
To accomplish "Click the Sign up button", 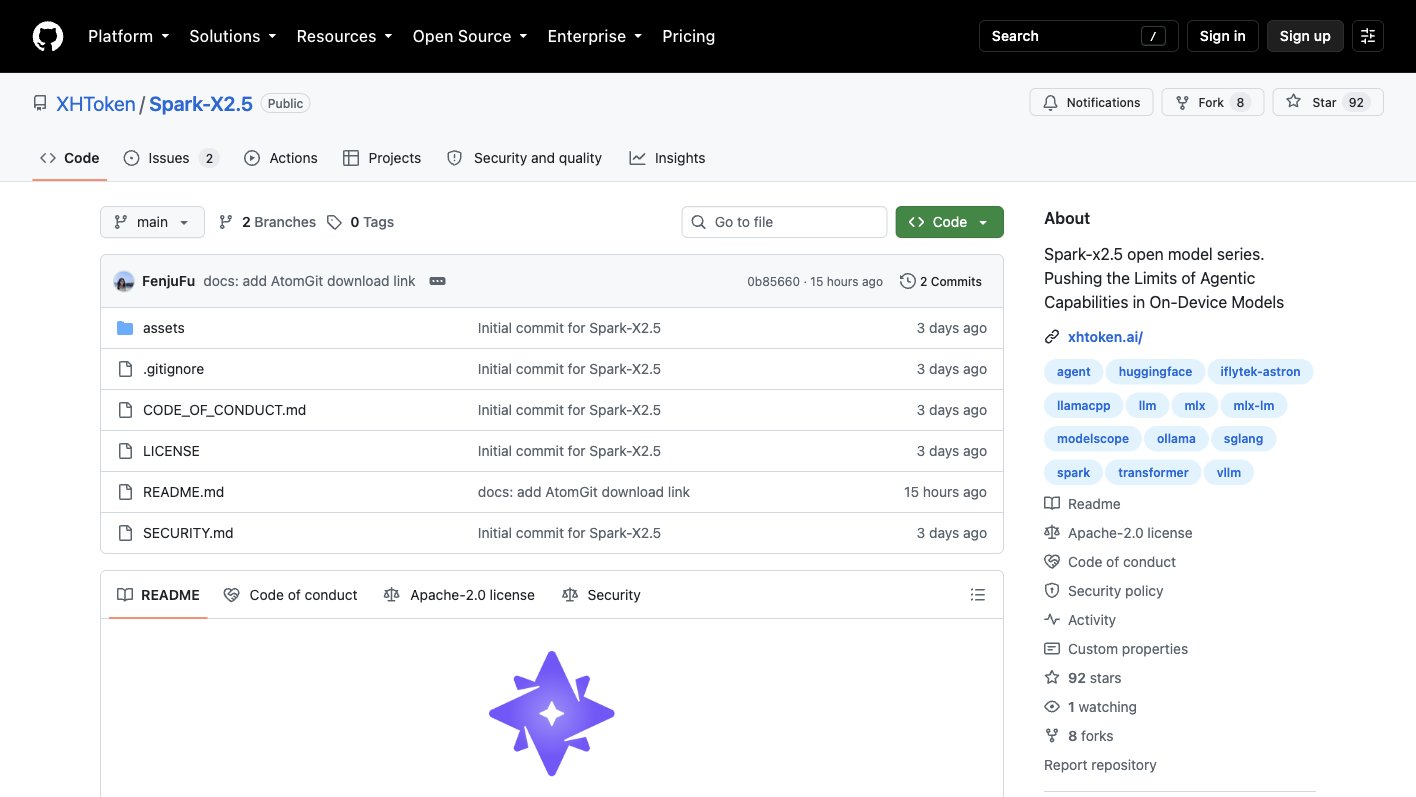I will click(1305, 36).
